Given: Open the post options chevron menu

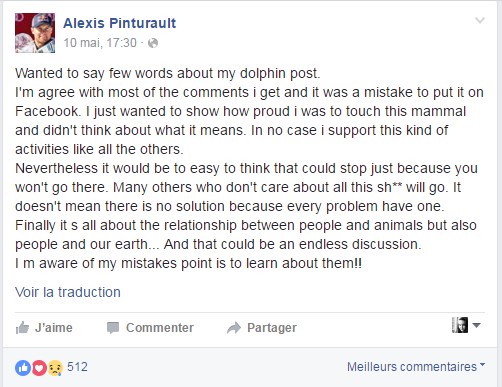Looking at the screenshot, I should (x=480, y=20).
